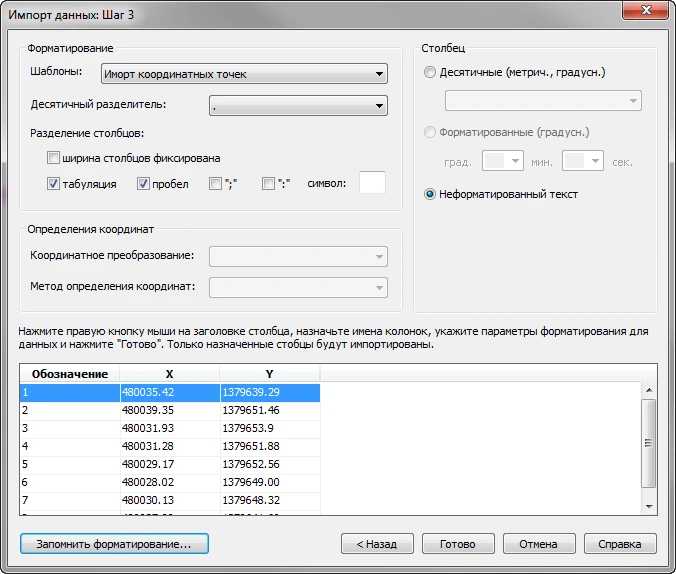Check the colon separator checkbox
676x574 pixels.
coord(268,184)
